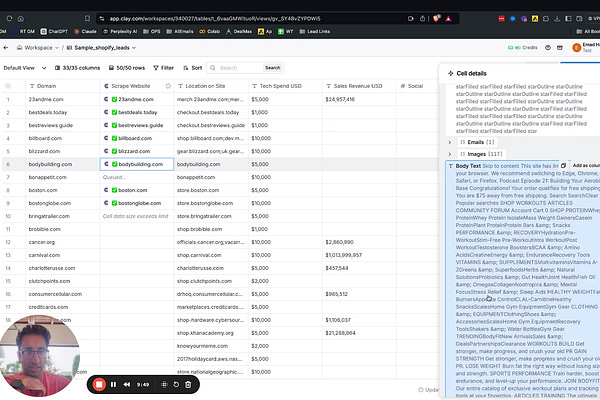Open the Credits indicator
Image resolution: width=600 pixels, height=400 pixels.
[x=522, y=48]
